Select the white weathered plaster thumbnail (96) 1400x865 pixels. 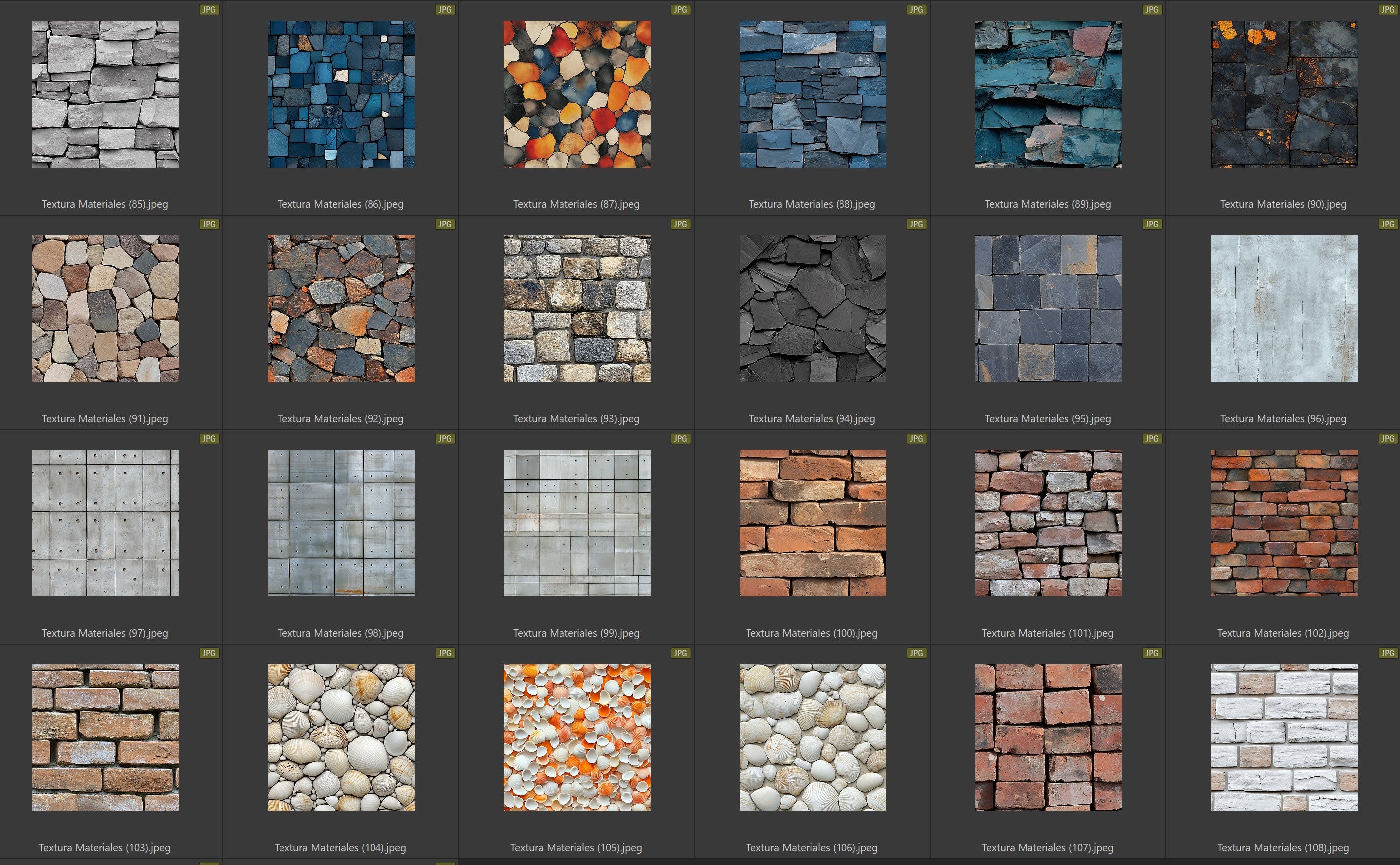1283,308
